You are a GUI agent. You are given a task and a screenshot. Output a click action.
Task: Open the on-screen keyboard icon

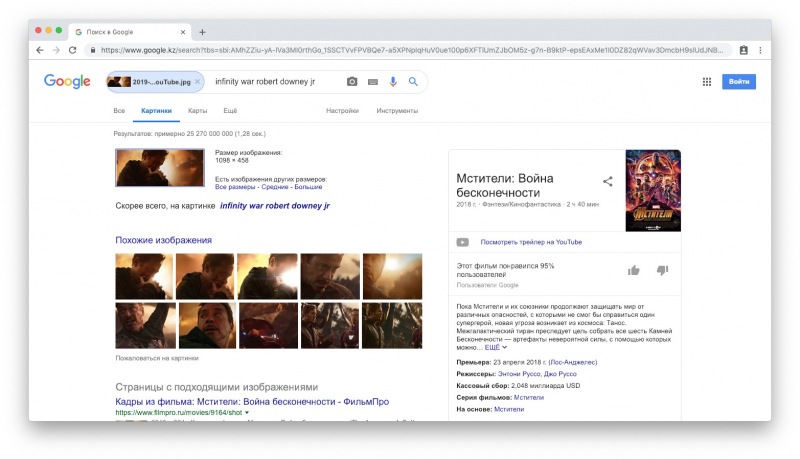(373, 82)
